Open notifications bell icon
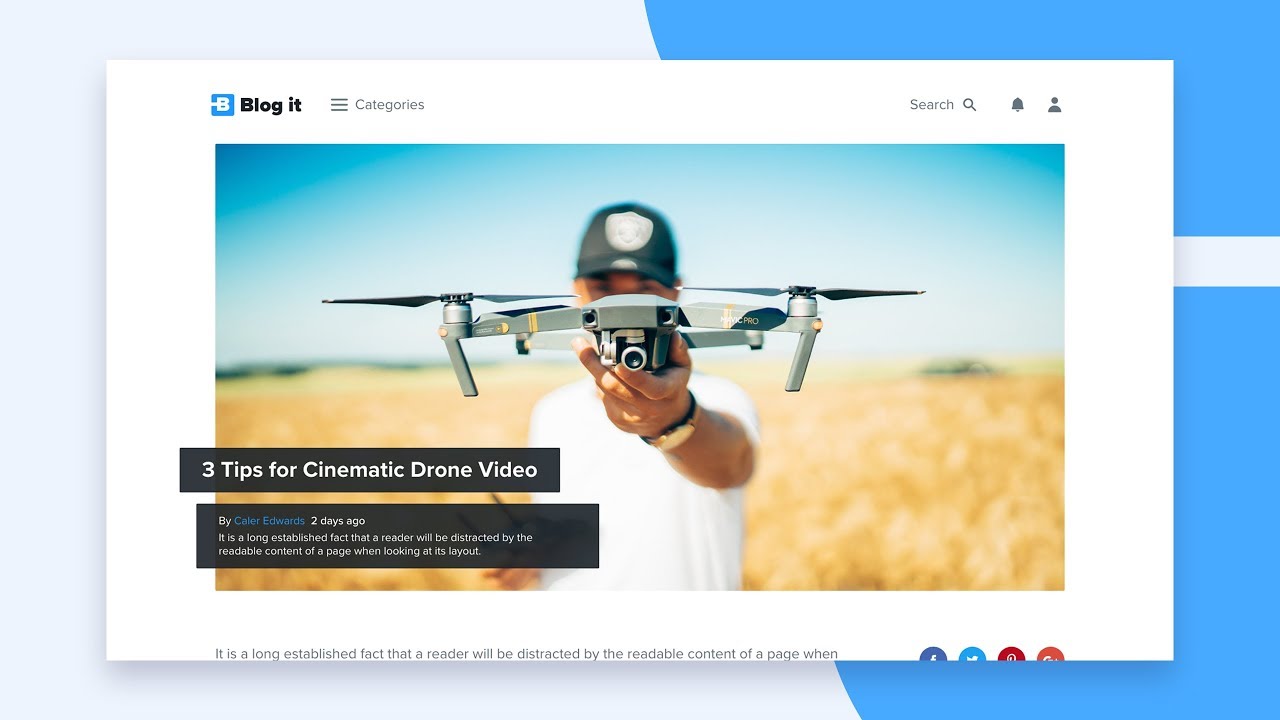The height and width of the screenshot is (720, 1280). 1017,105
